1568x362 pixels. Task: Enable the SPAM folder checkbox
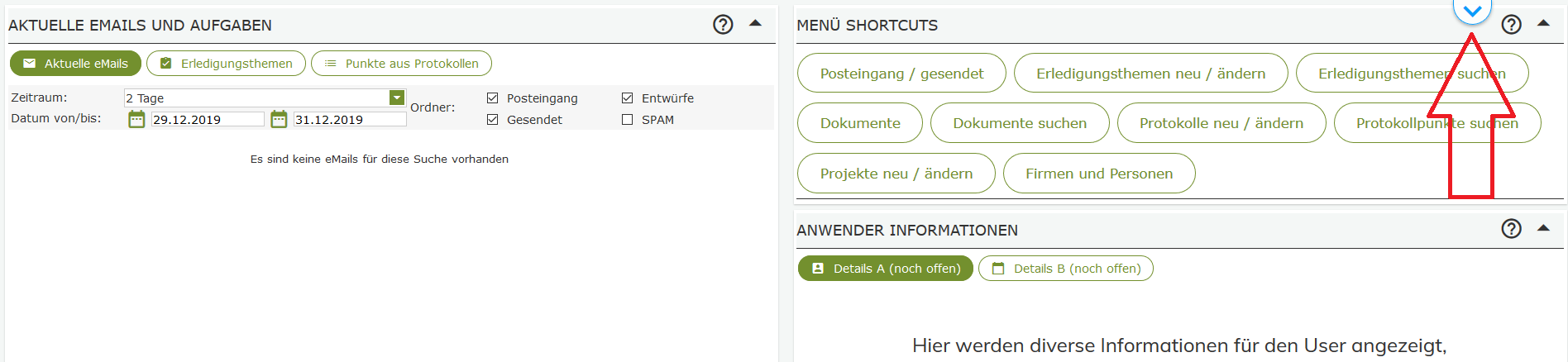pyautogui.click(x=628, y=120)
